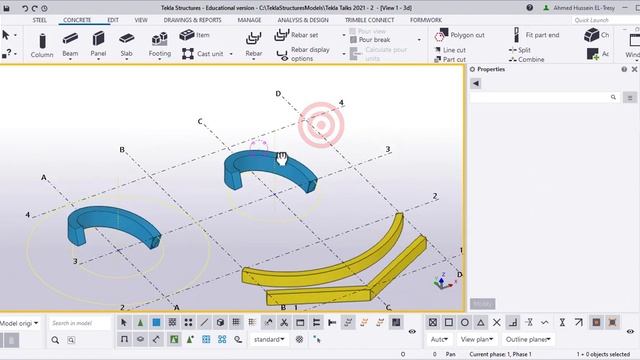Toggle the green cone select components switch
640x360 pixels.
point(140,323)
